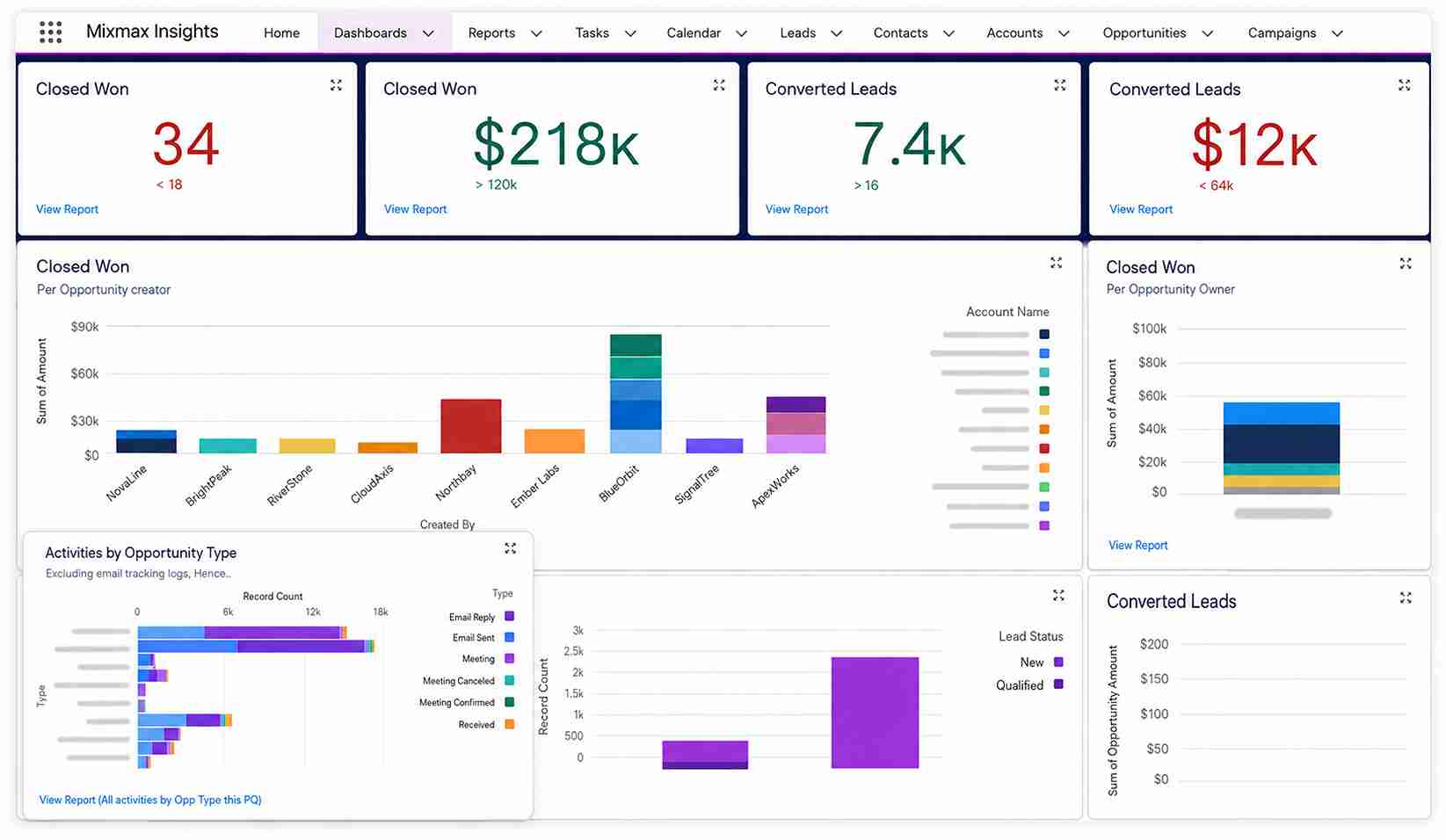
Task: Expand the Closed Won count card
Action: coord(336,85)
